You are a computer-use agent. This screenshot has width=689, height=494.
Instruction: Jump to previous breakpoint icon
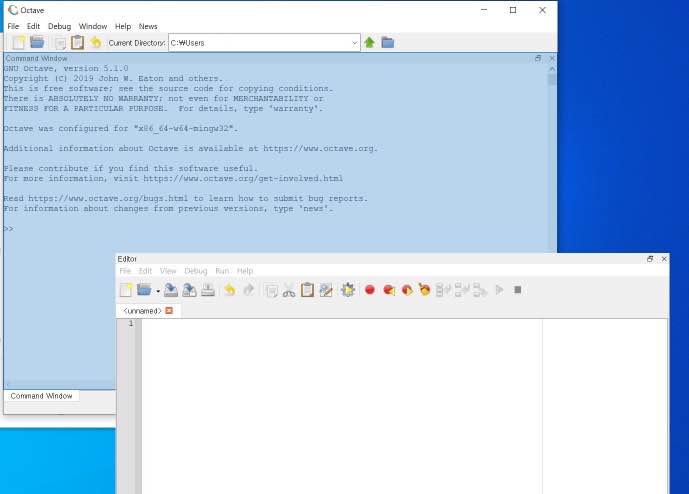click(x=388, y=290)
